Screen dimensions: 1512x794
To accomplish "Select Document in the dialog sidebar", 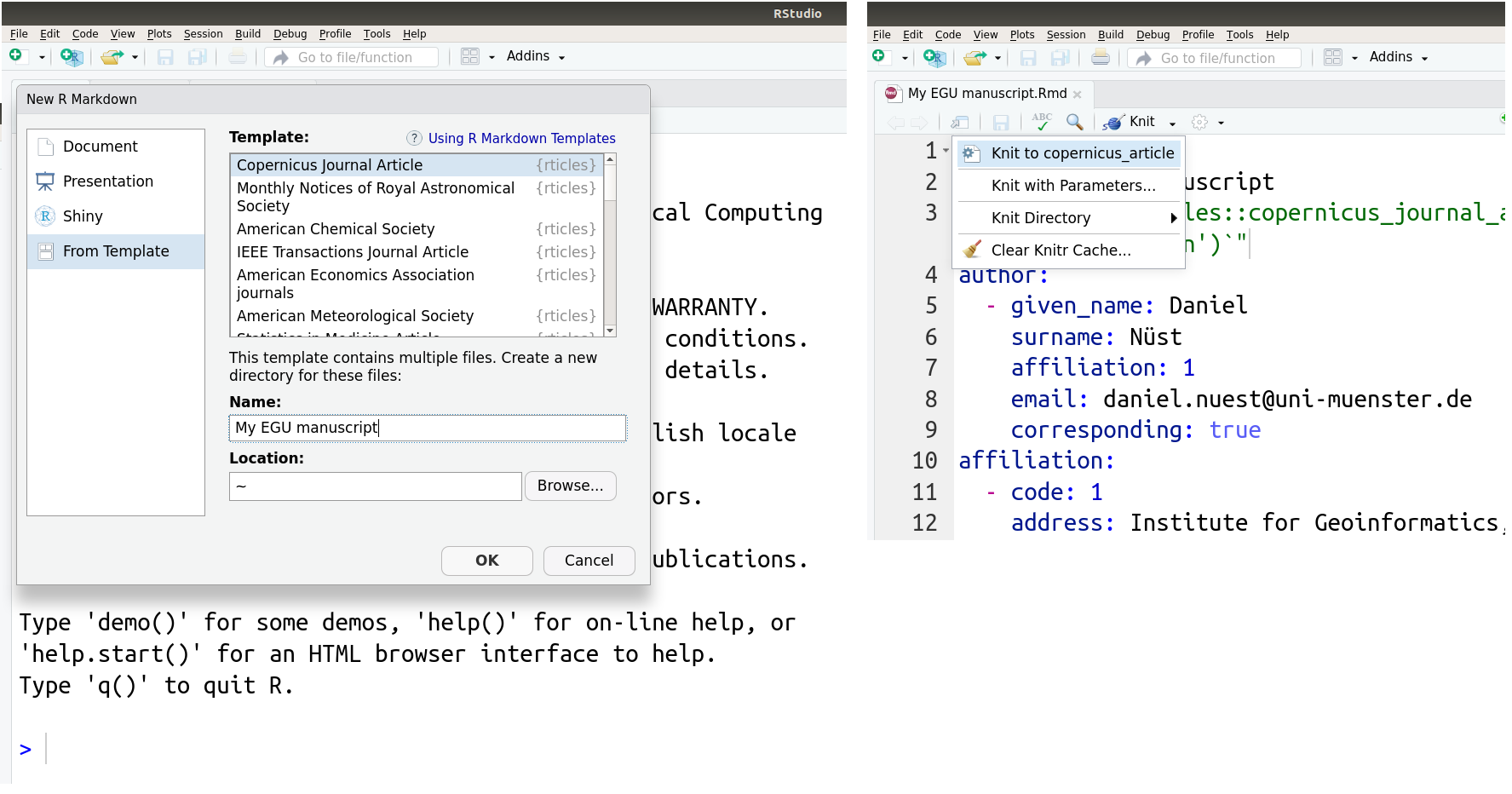I will [x=116, y=147].
